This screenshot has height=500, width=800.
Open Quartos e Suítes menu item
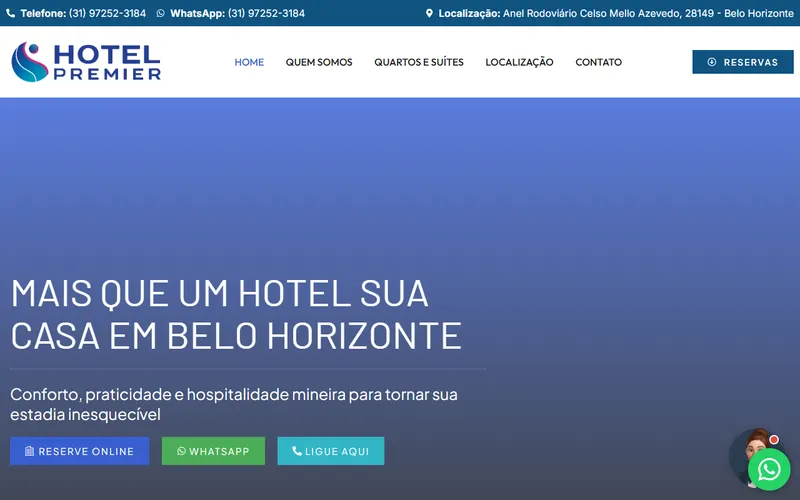(x=419, y=62)
